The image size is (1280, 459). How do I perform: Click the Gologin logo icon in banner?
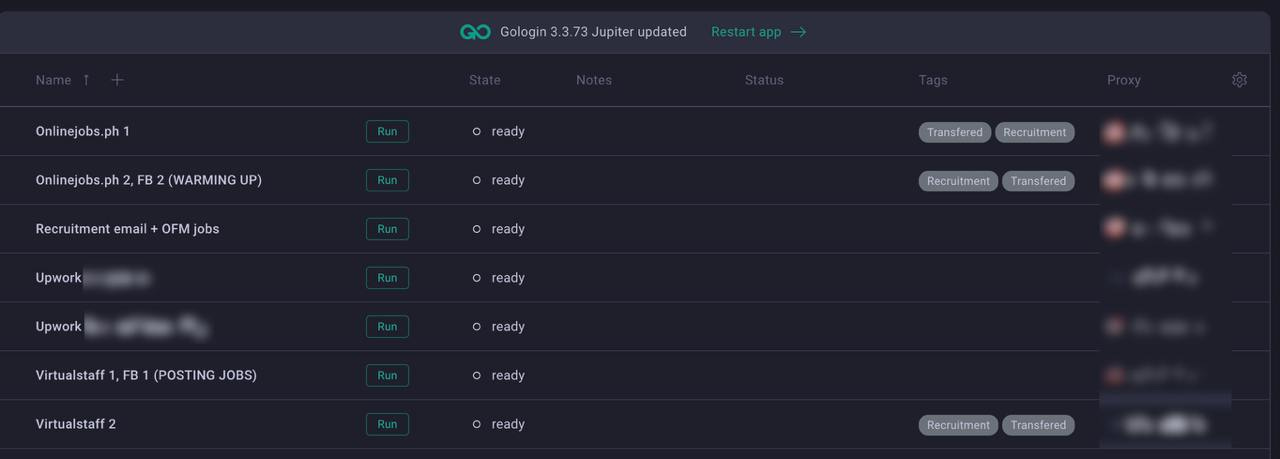475,32
